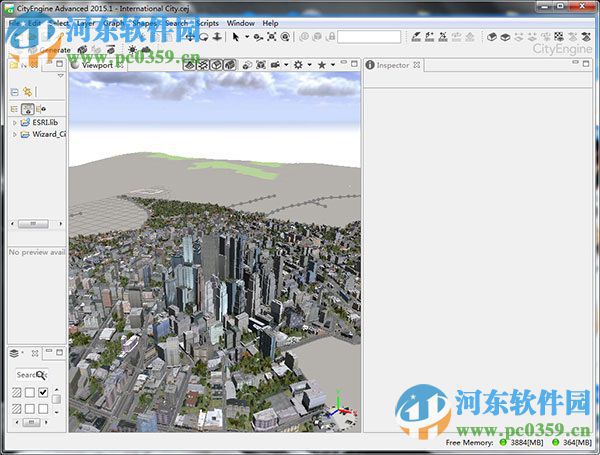Click the Viewport frame selection icon
This screenshot has width=600, height=455.
tap(261, 65)
